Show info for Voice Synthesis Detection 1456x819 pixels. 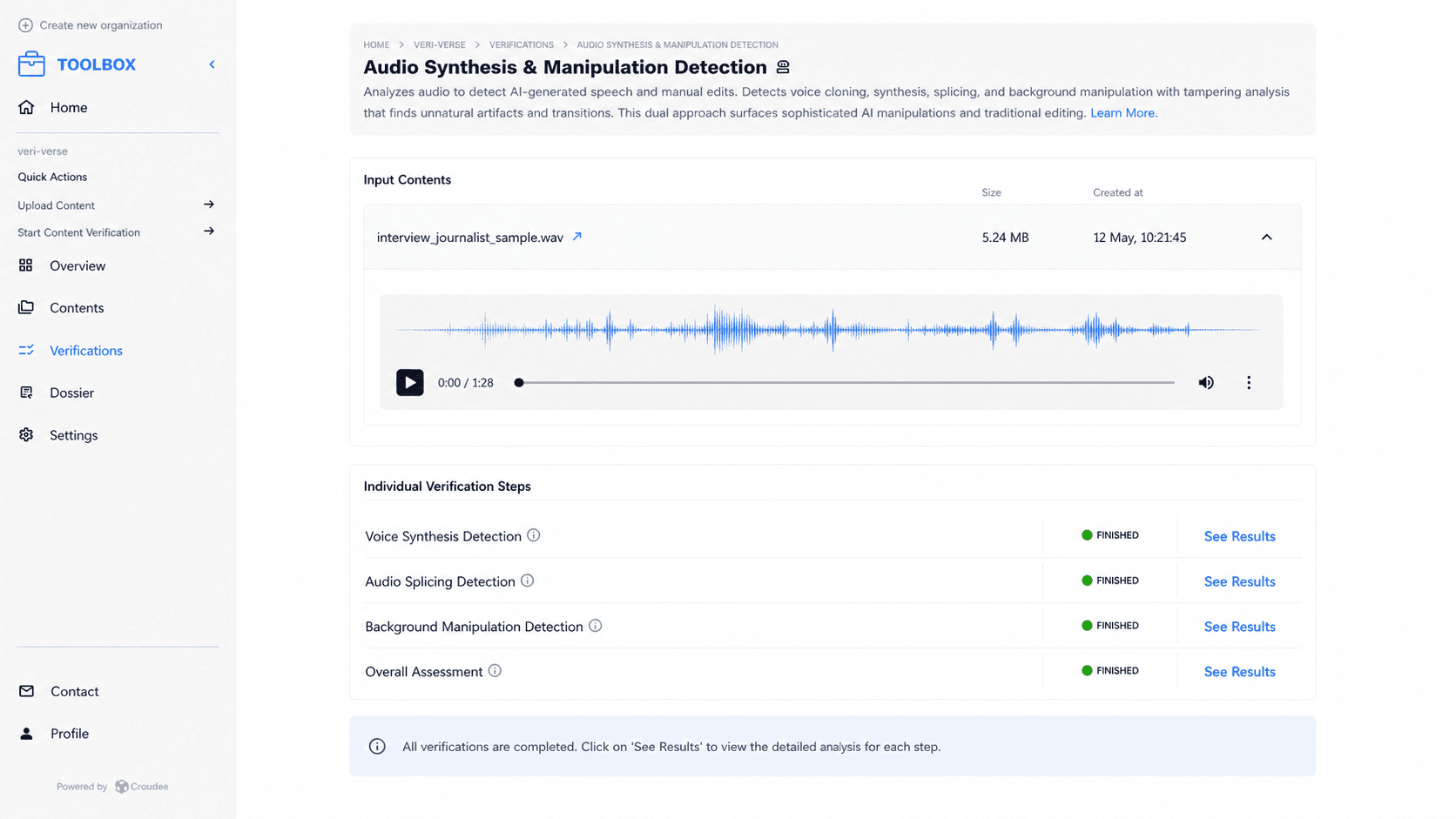[534, 535]
